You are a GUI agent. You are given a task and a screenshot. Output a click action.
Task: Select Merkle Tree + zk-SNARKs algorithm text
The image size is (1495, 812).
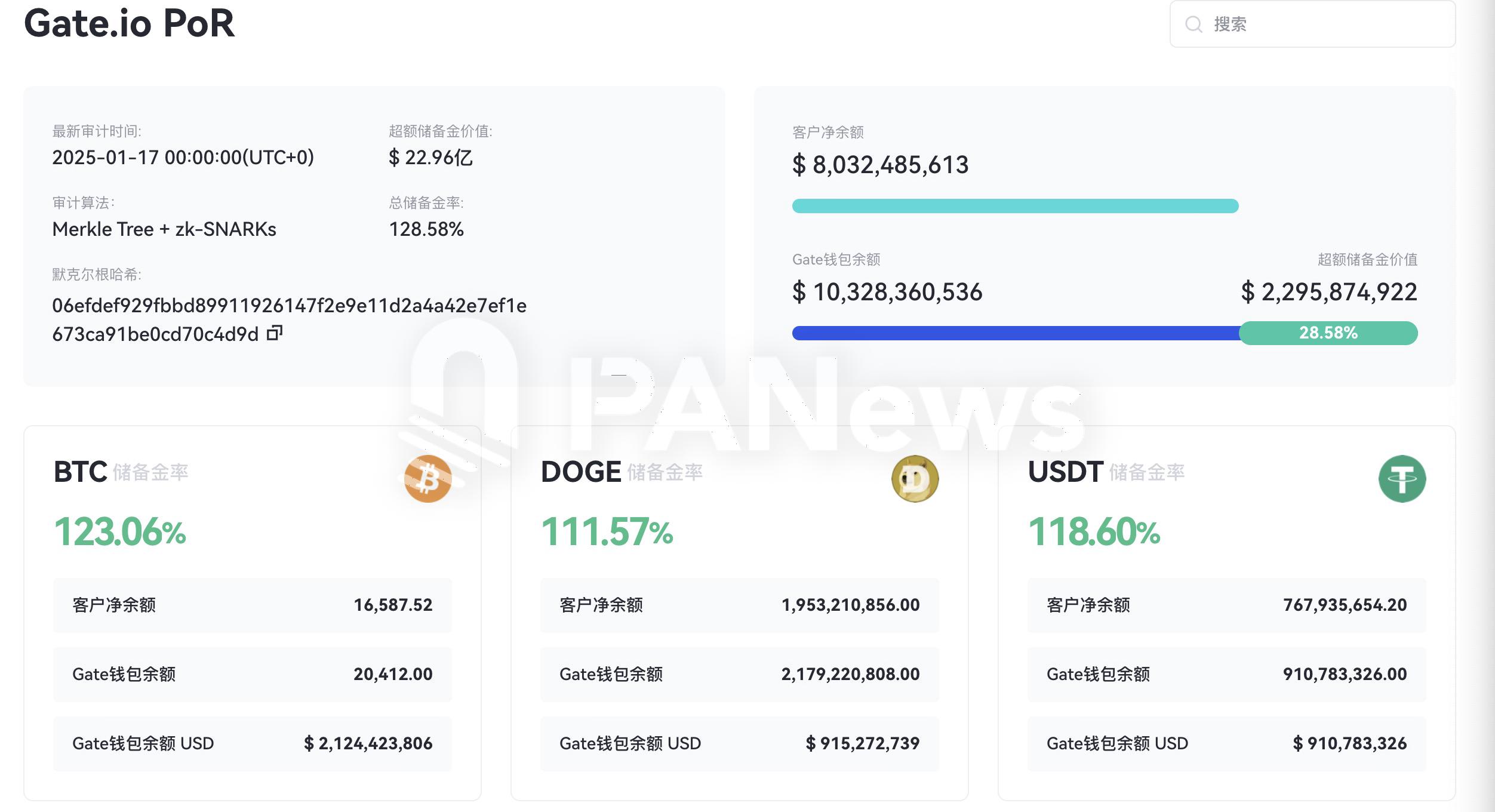click(x=164, y=229)
